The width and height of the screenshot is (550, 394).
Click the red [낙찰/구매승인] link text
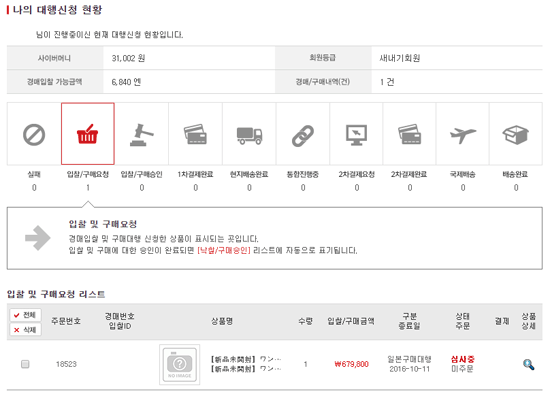click(224, 250)
